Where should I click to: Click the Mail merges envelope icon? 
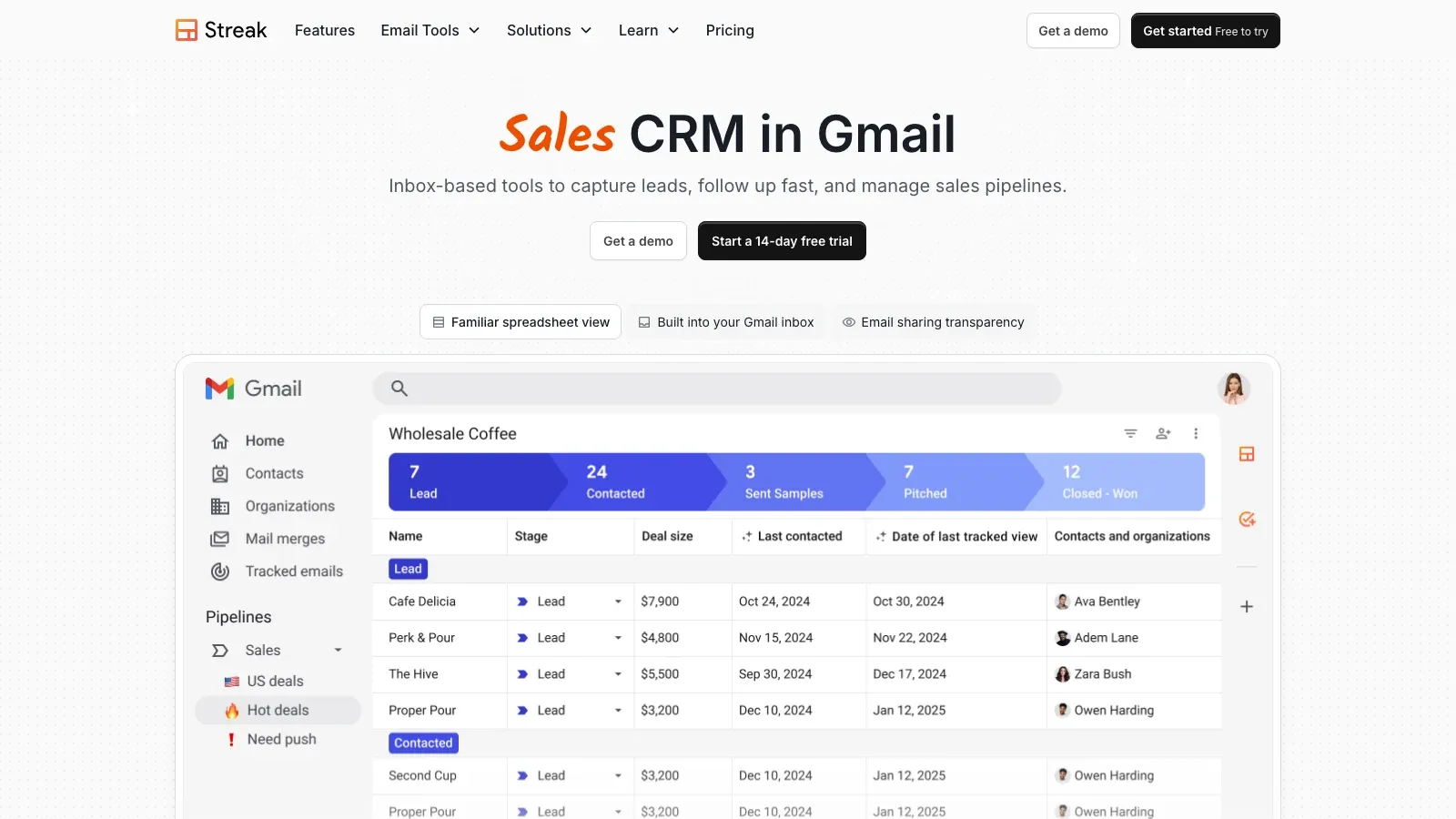(220, 539)
